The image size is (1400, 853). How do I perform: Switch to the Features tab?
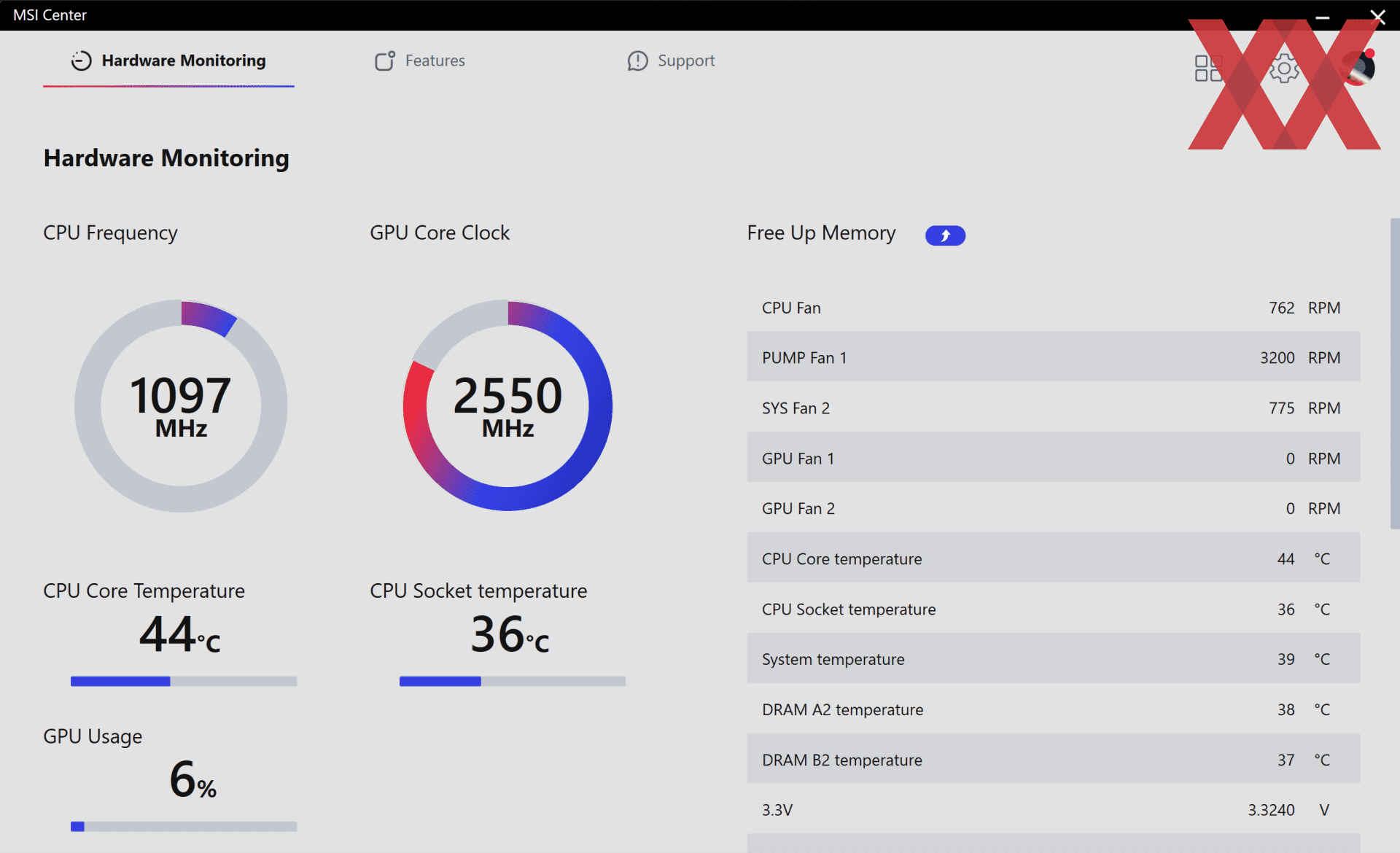coord(420,61)
